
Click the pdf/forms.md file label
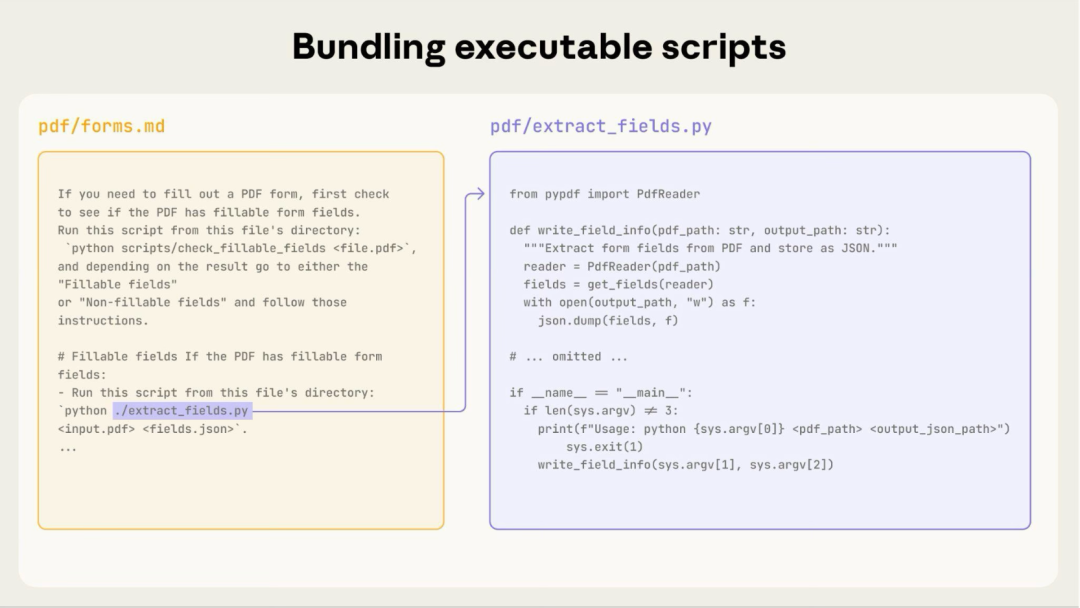(101, 127)
